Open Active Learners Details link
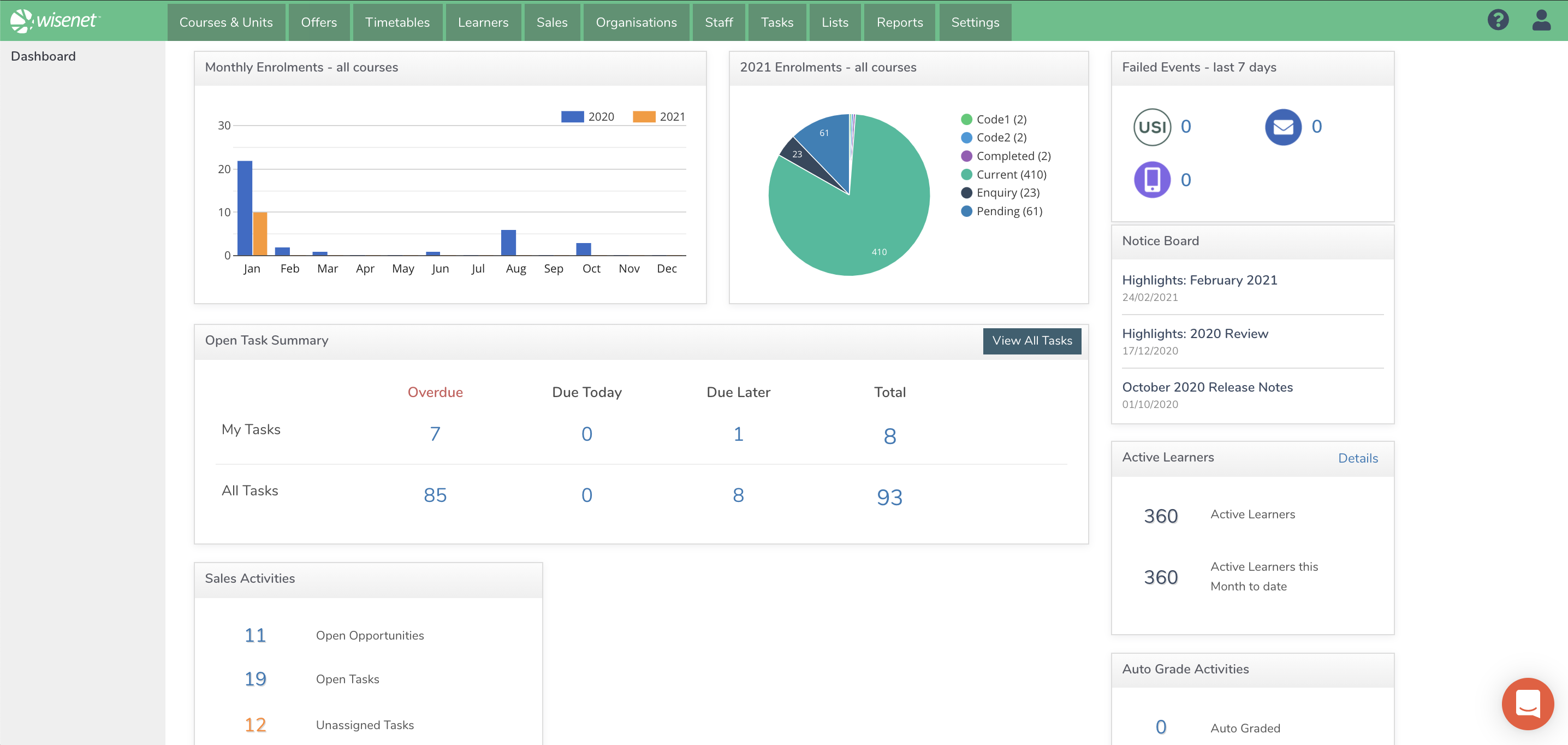This screenshot has width=1568, height=745. 1357,458
